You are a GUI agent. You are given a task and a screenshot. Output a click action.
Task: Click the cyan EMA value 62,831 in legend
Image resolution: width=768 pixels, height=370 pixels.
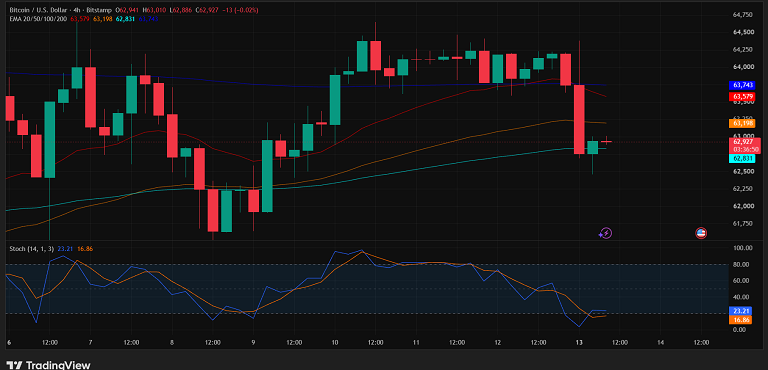tap(125, 19)
